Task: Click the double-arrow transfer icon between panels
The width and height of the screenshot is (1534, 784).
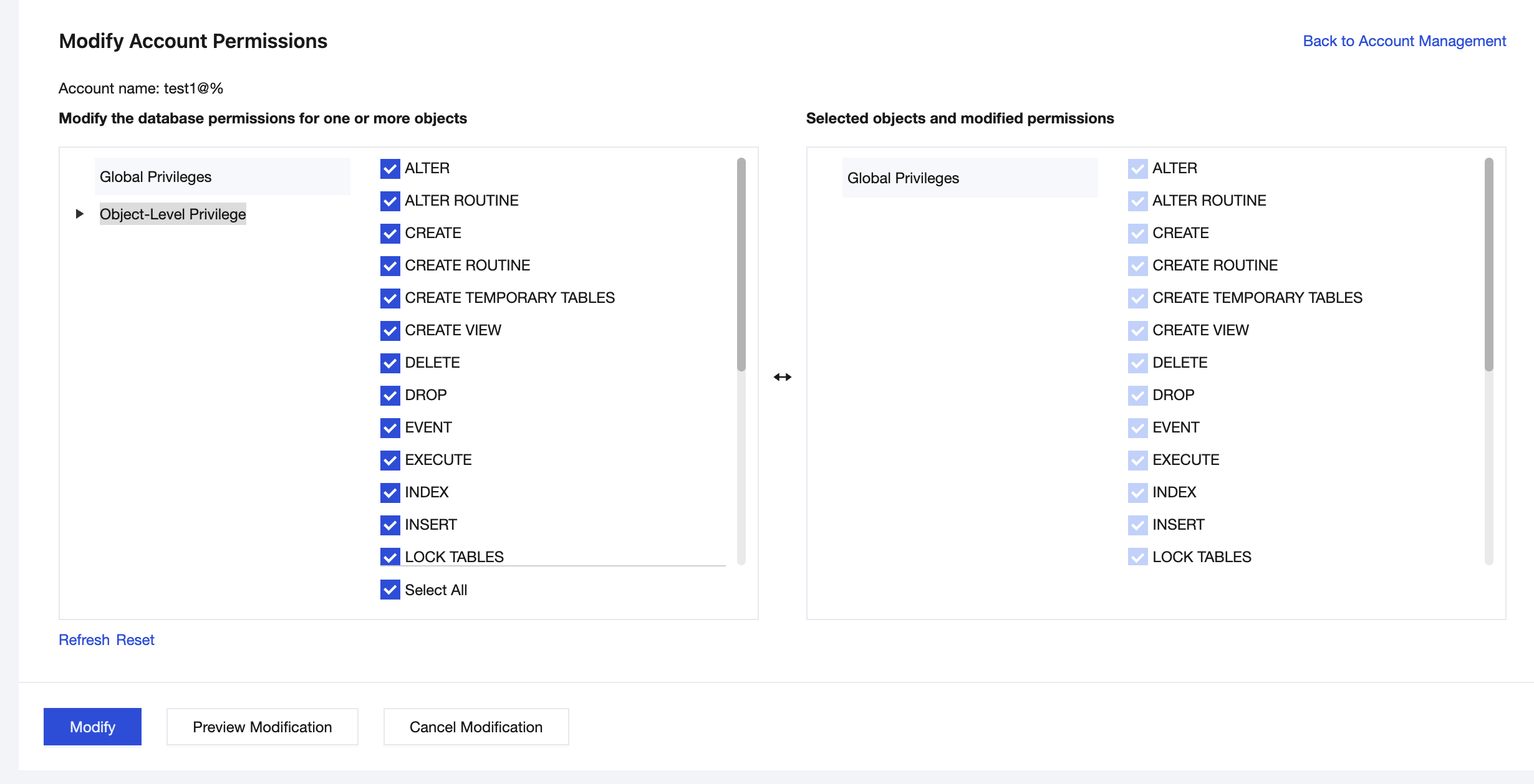Action: point(782,377)
